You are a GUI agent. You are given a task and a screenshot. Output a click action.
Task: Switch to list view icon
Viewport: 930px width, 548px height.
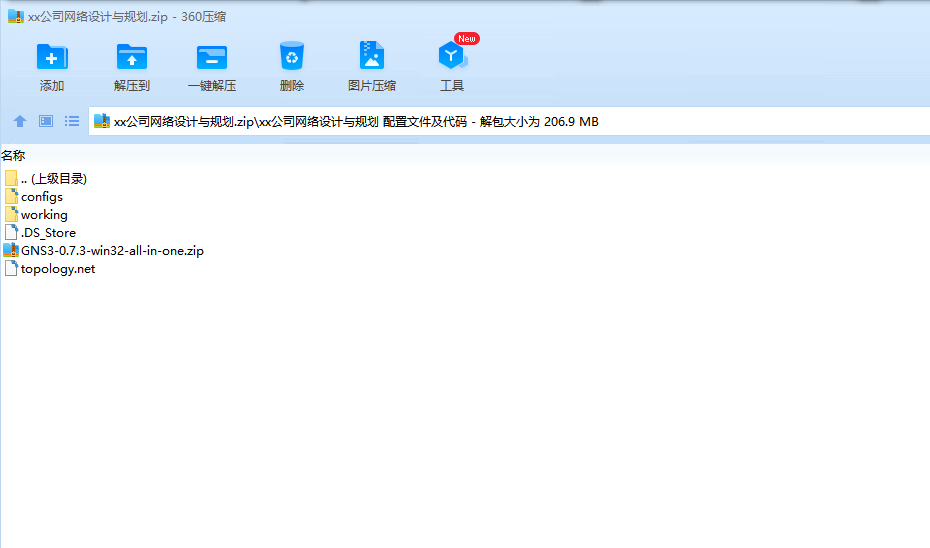[x=72, y=122]
